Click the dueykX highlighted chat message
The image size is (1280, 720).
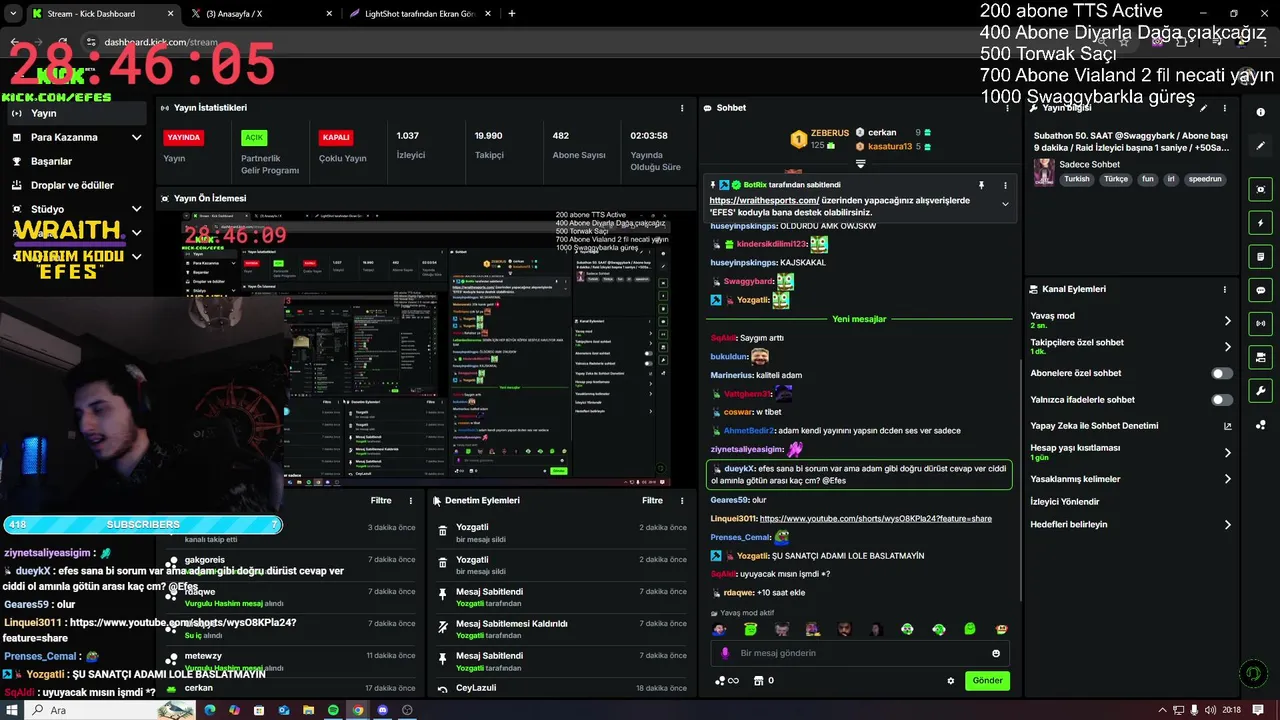pyautogui.click(x=859, y=474)
